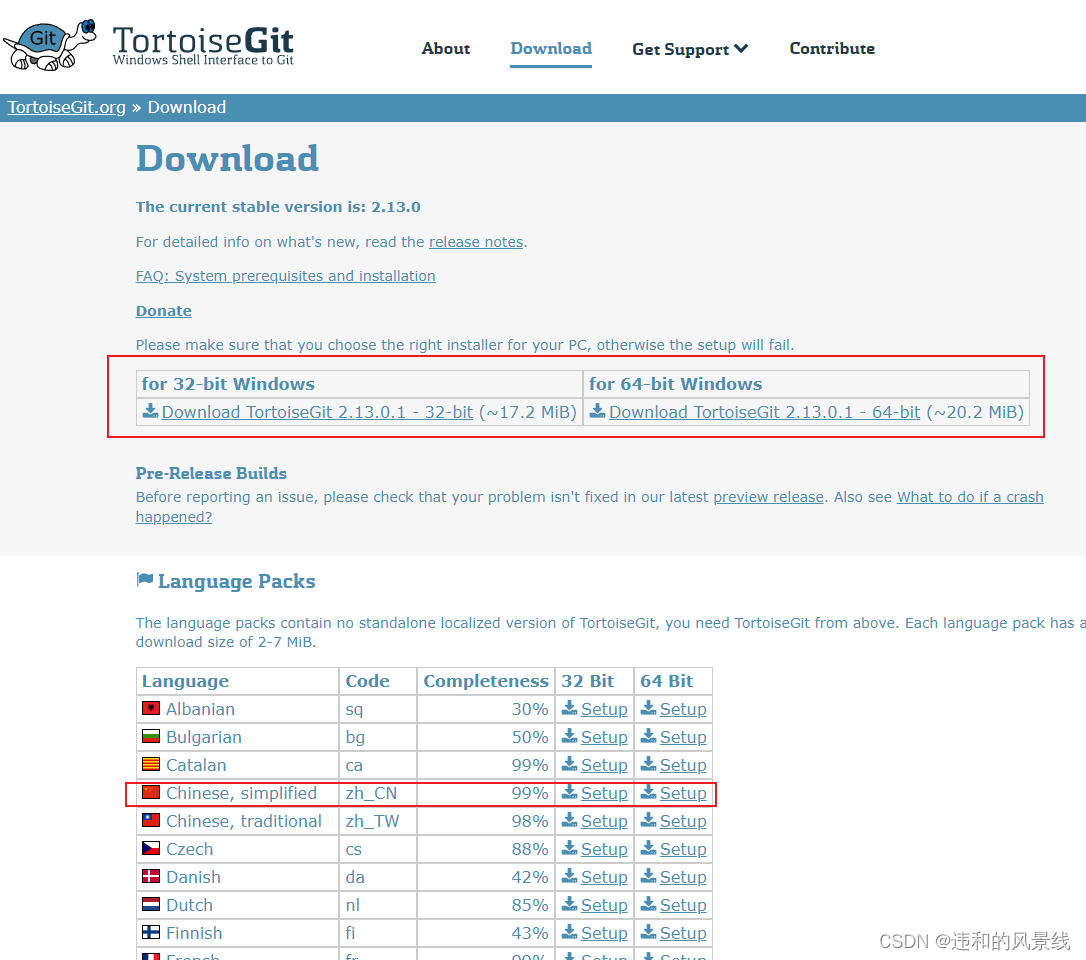1086x960 pixels.
Task: Open the Contribute page
Action: [832, 48]
